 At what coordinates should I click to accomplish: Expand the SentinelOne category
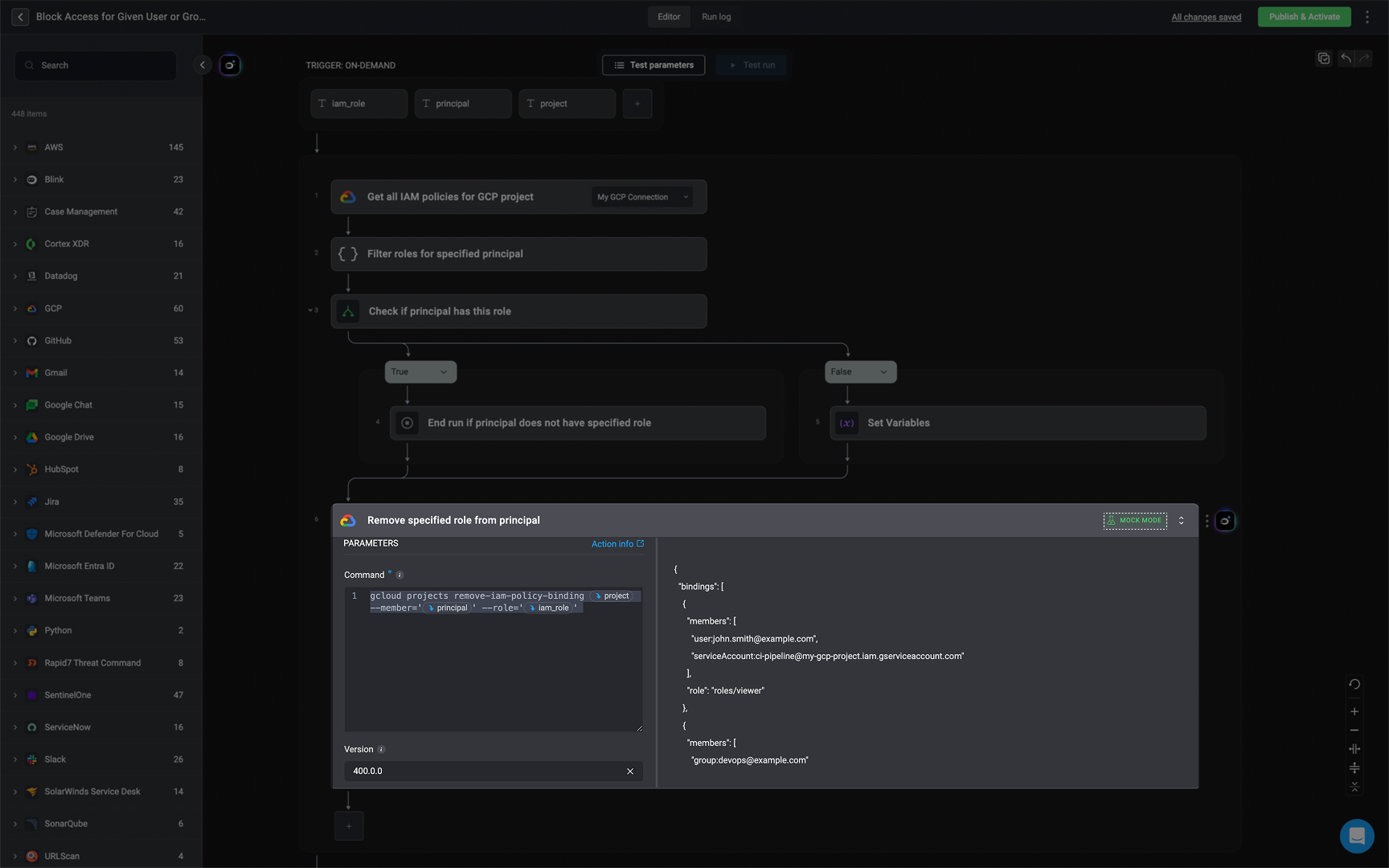[14, 695]
